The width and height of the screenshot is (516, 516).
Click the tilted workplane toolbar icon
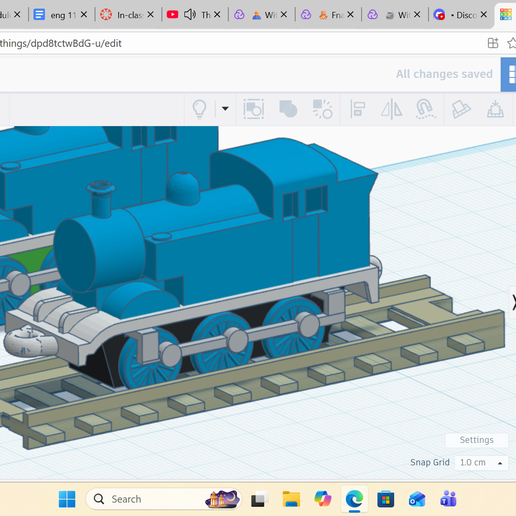click(x=461, y=109)
